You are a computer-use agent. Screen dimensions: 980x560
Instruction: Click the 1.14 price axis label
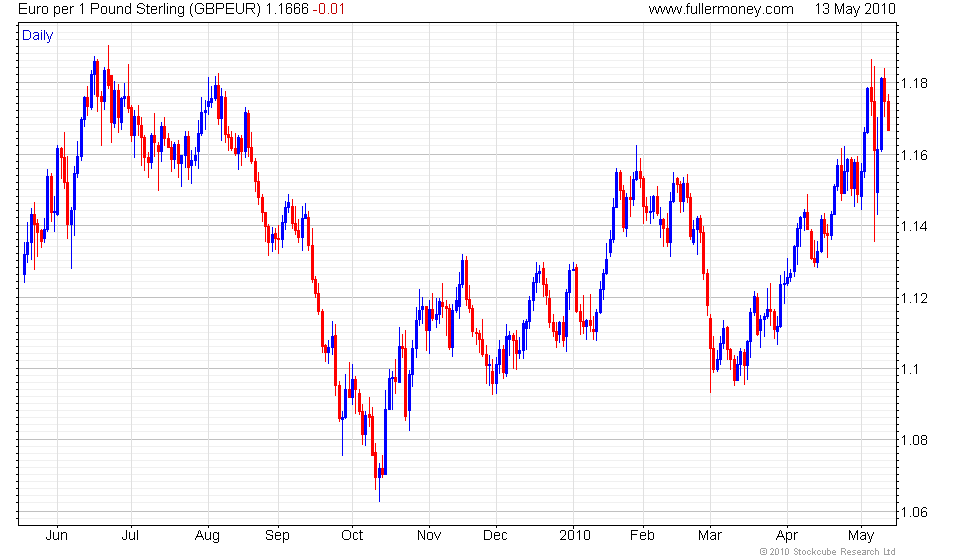click(x=914, y=226)
